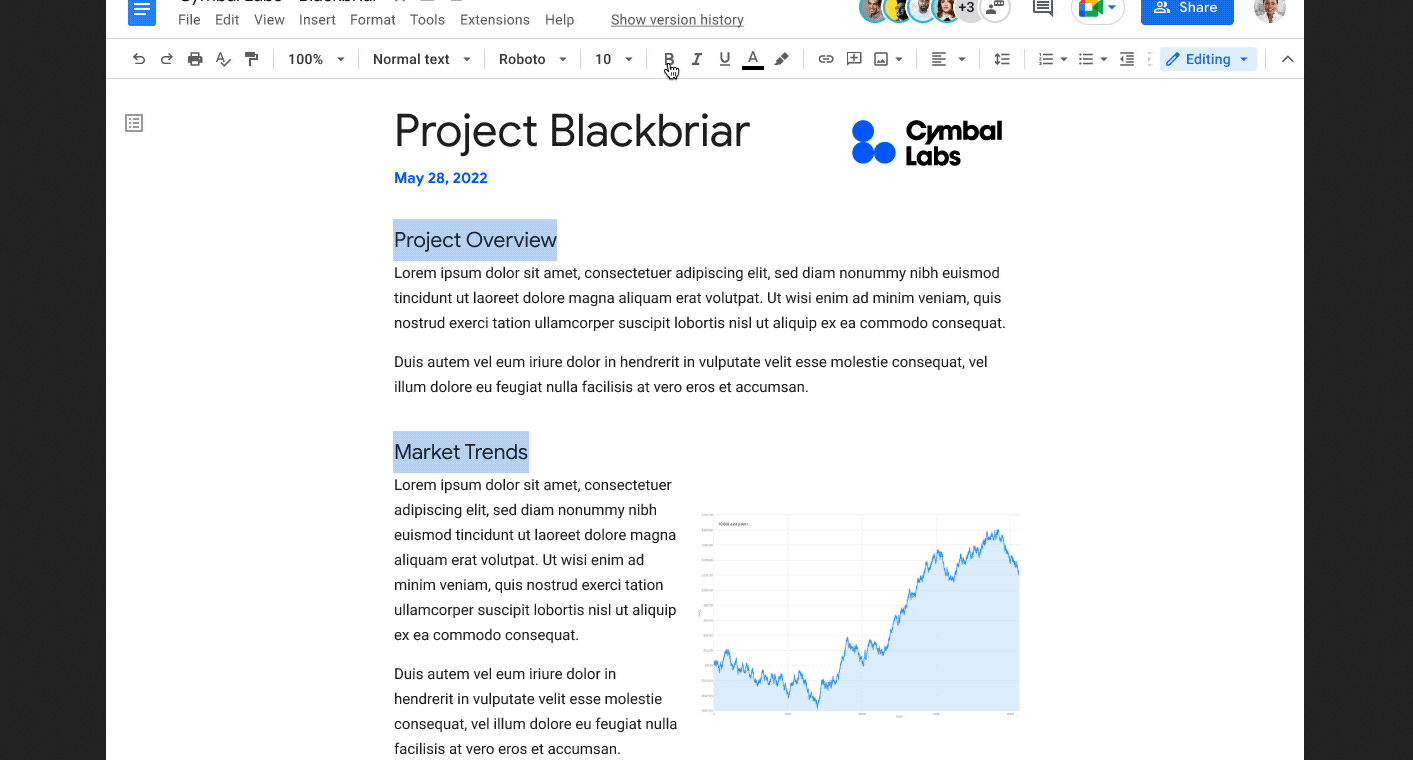Start a Google Meet call
Screen dimensions: 1413x760
(x=1098, y=9)
